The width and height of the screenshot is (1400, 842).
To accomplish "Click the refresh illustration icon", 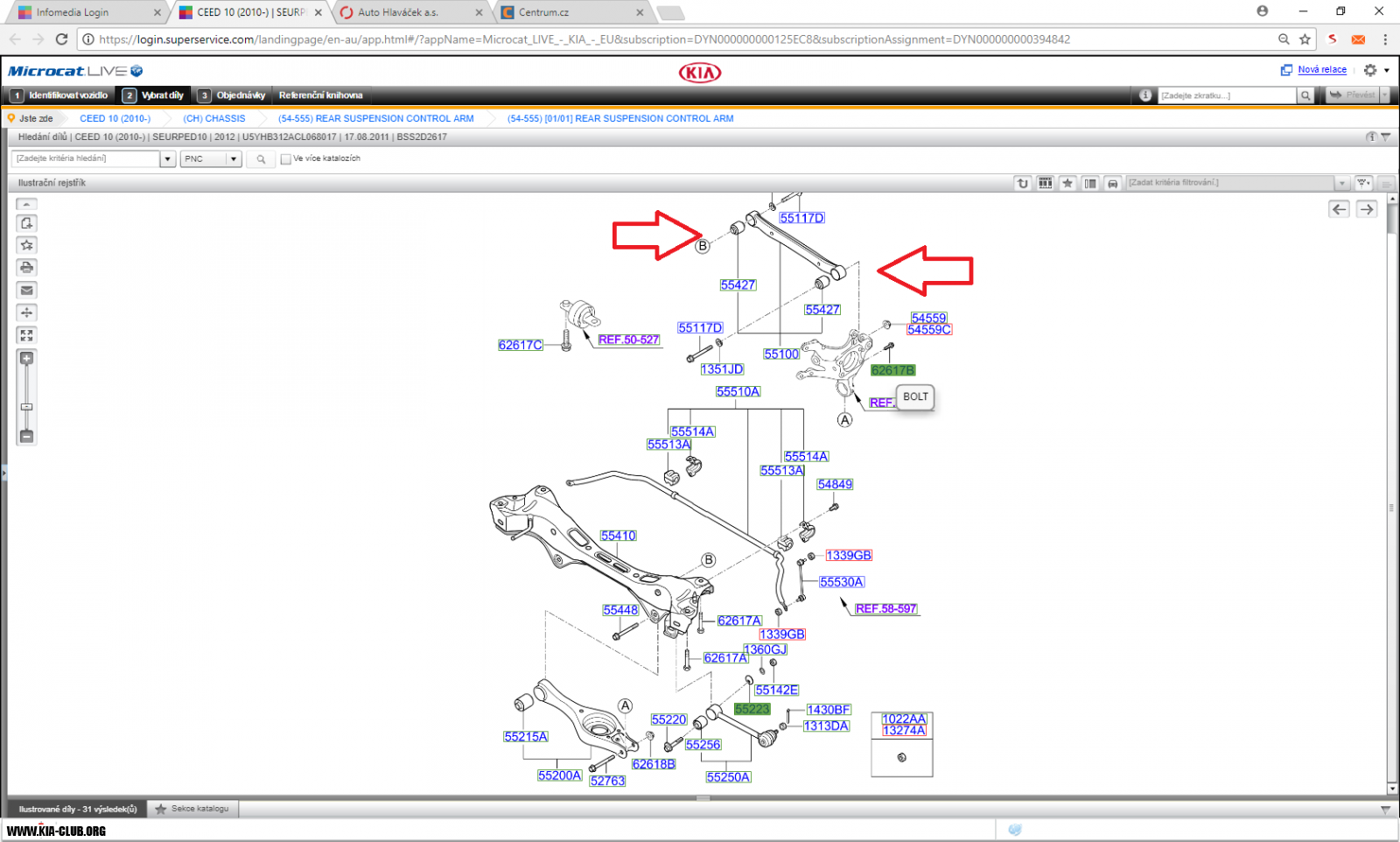I will pyautogui.click(x=1022, y=183).
